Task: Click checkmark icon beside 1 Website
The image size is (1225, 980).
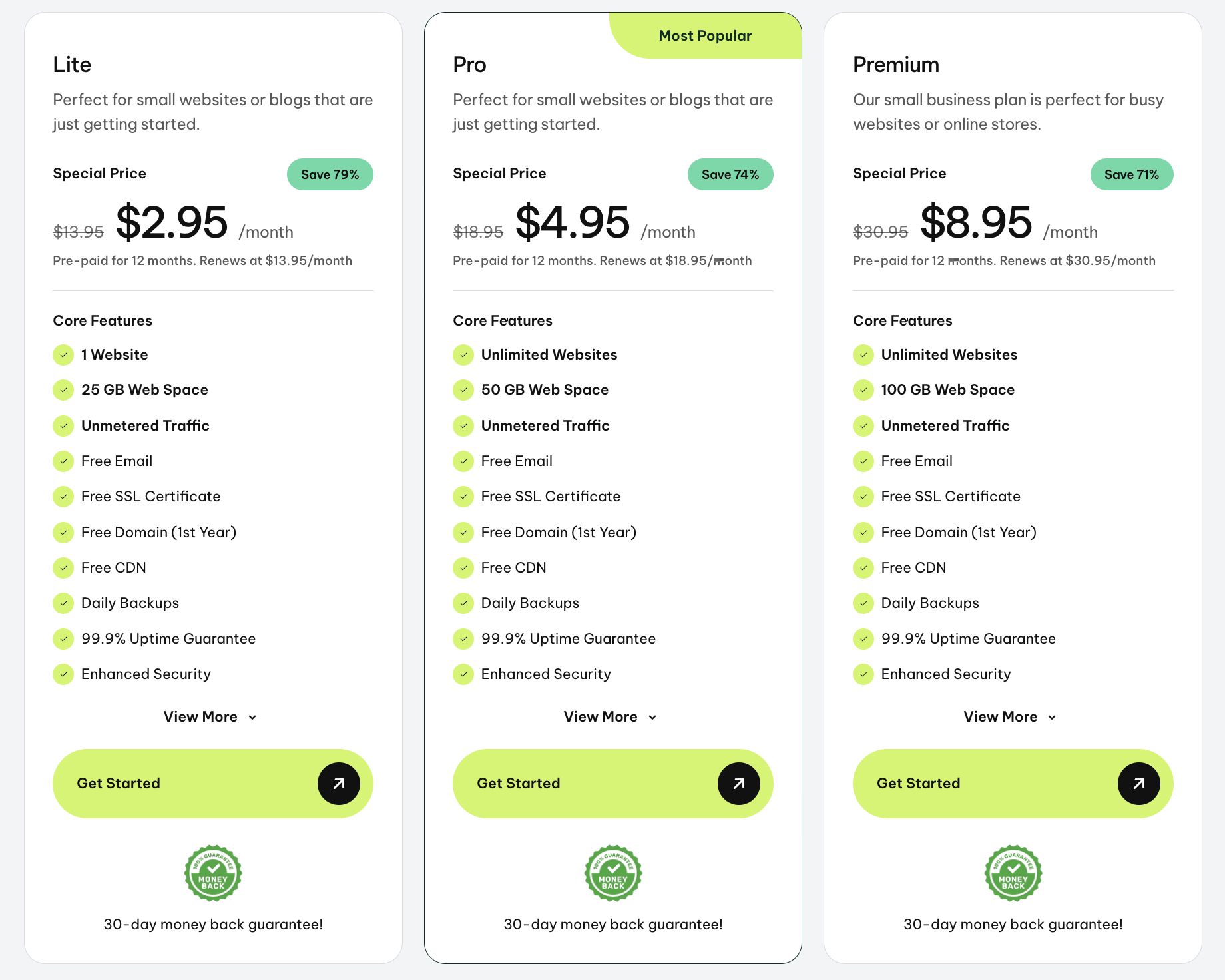Action: (x=63, y=355)
